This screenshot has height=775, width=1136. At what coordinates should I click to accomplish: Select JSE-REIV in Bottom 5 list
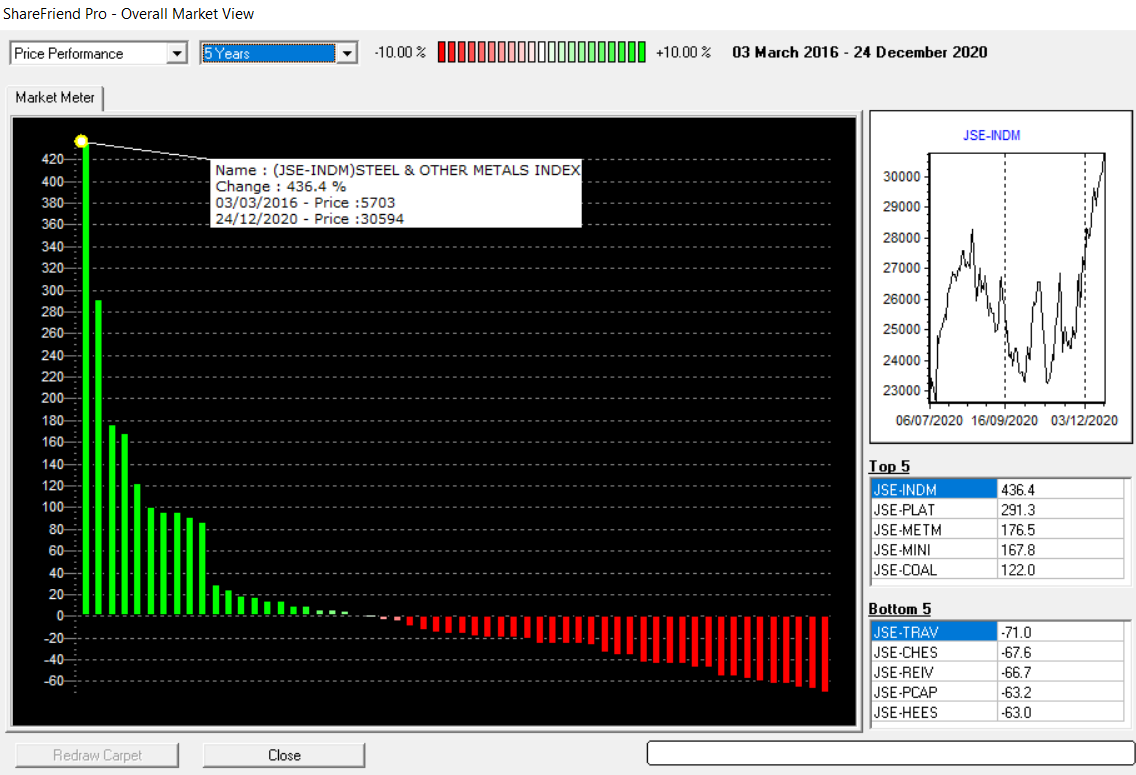pos(934,673)
